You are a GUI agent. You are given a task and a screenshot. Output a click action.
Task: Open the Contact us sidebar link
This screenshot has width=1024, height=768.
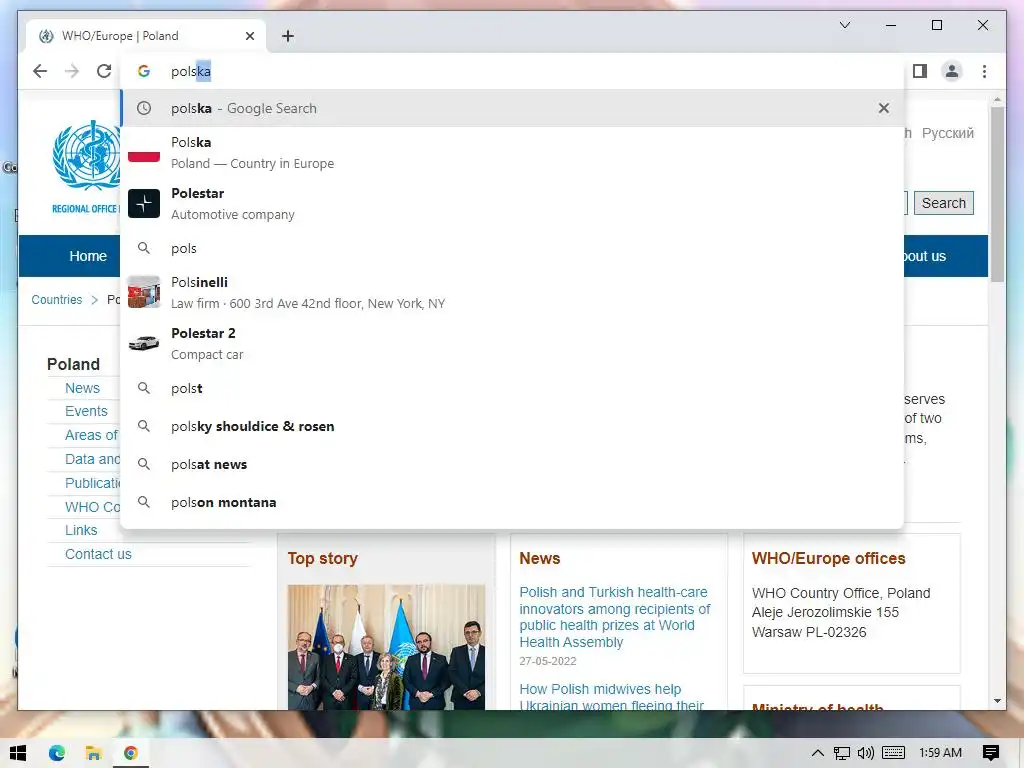tap(98, 554)
